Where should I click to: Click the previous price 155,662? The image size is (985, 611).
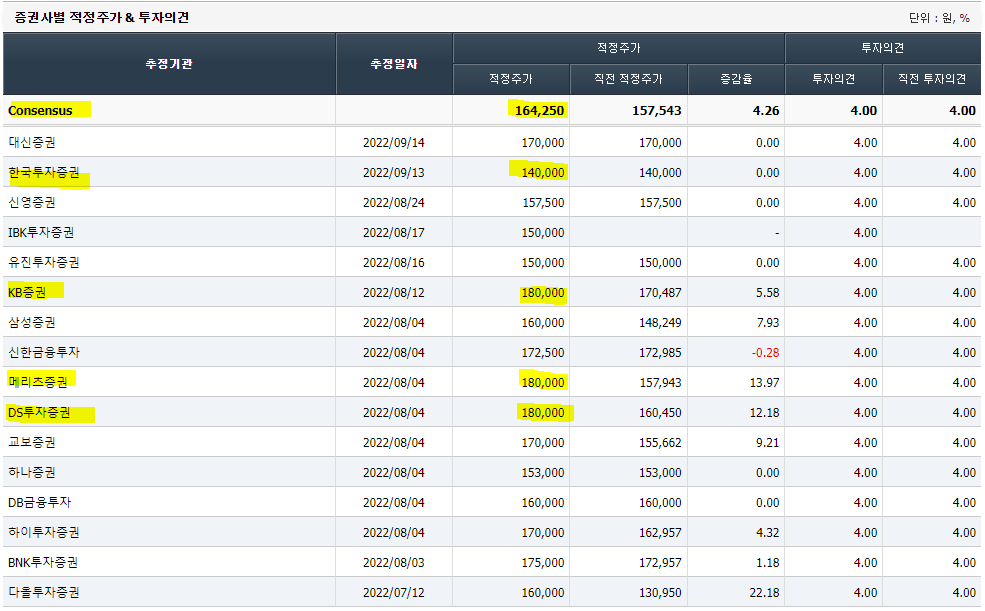tap(660, 443)
